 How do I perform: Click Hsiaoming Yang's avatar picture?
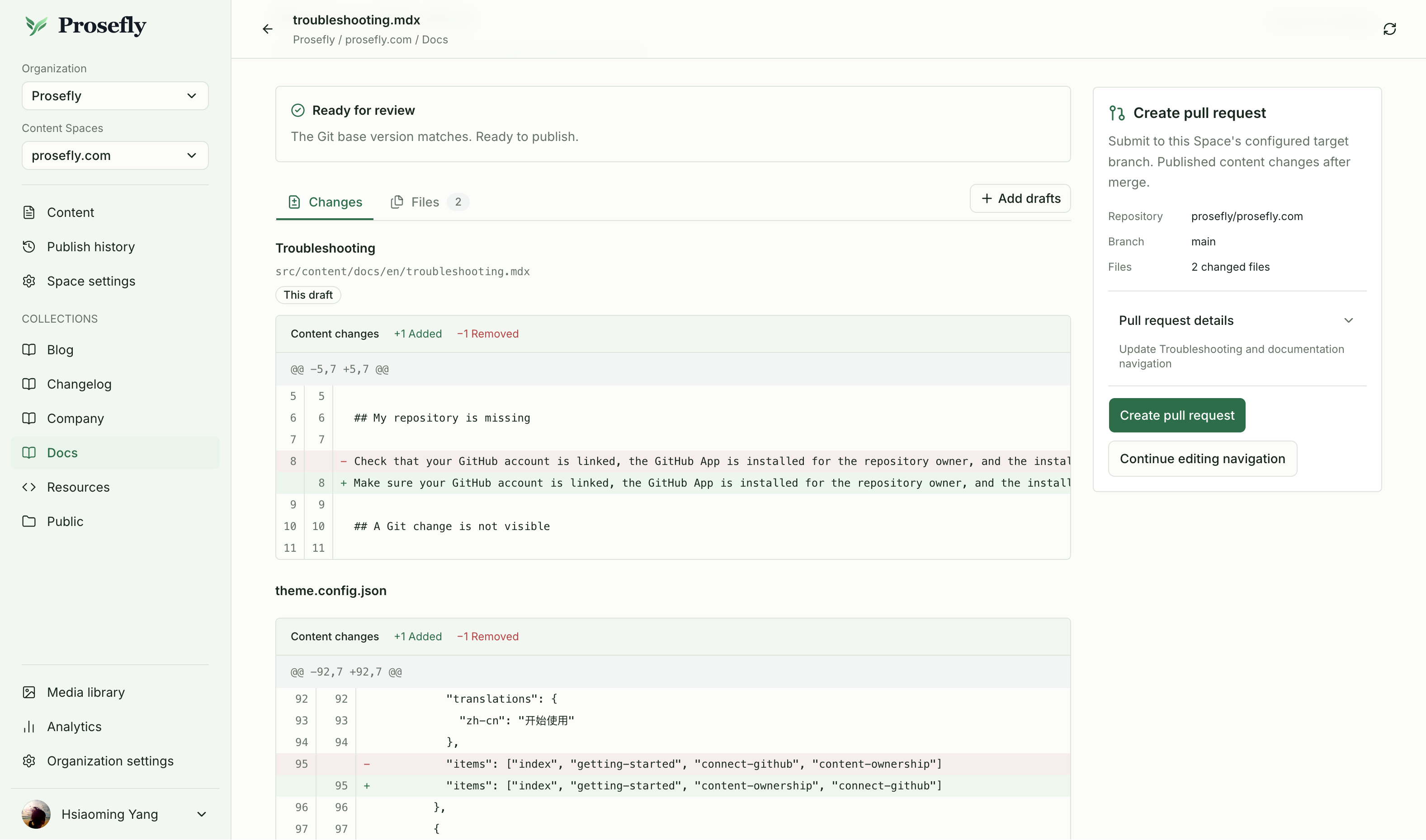(36, 814)
